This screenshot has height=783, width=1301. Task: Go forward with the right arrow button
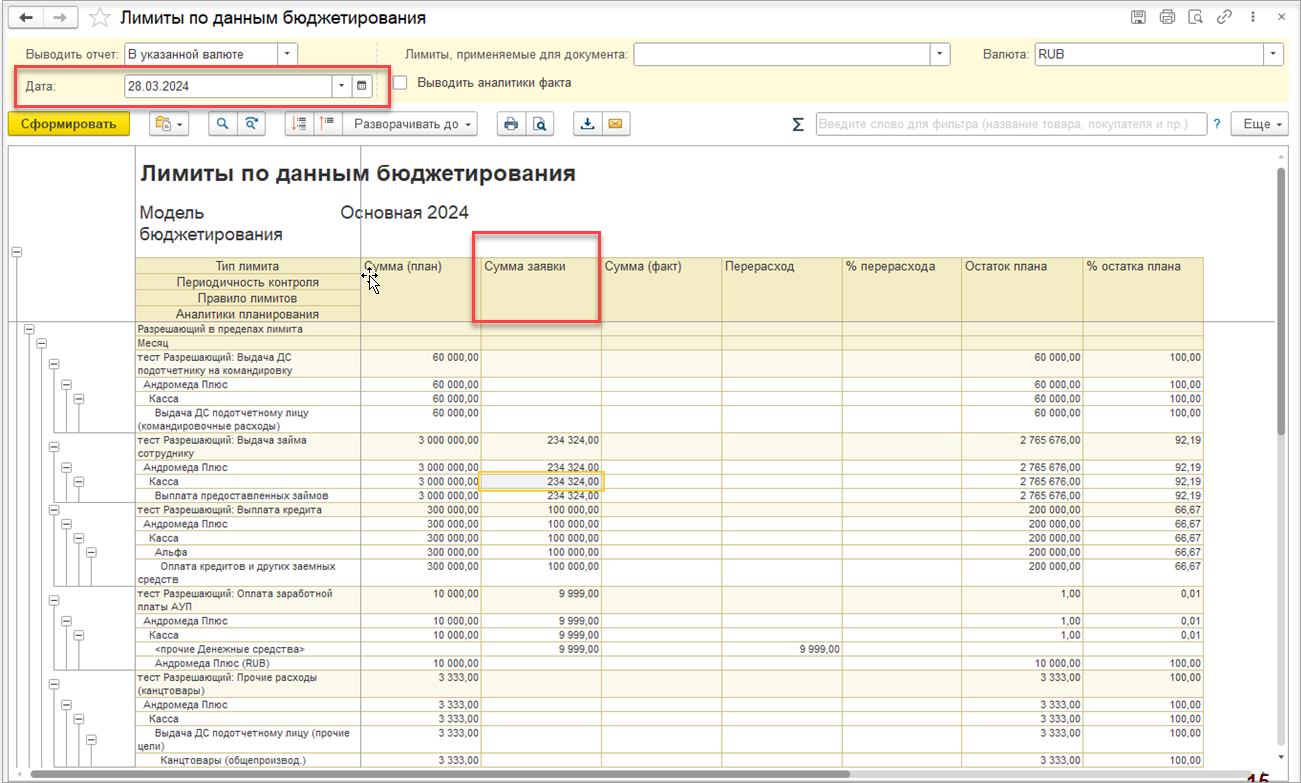coord(60,18)
